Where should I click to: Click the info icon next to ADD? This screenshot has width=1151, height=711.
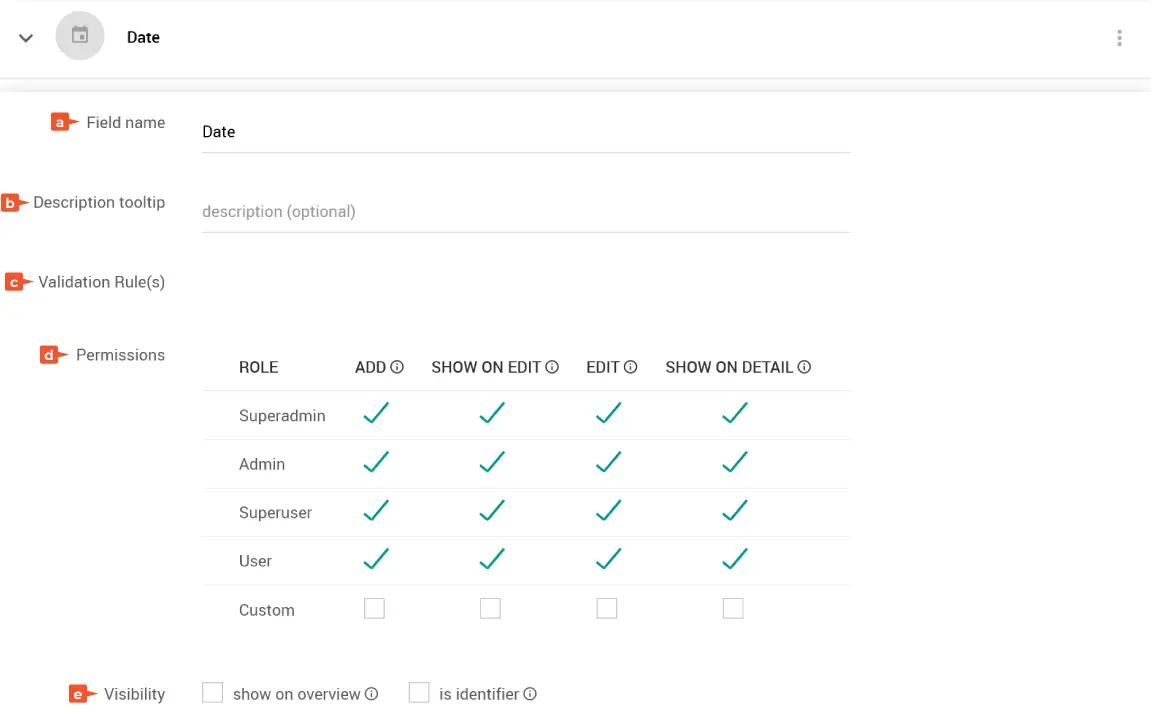coord(397,367)
